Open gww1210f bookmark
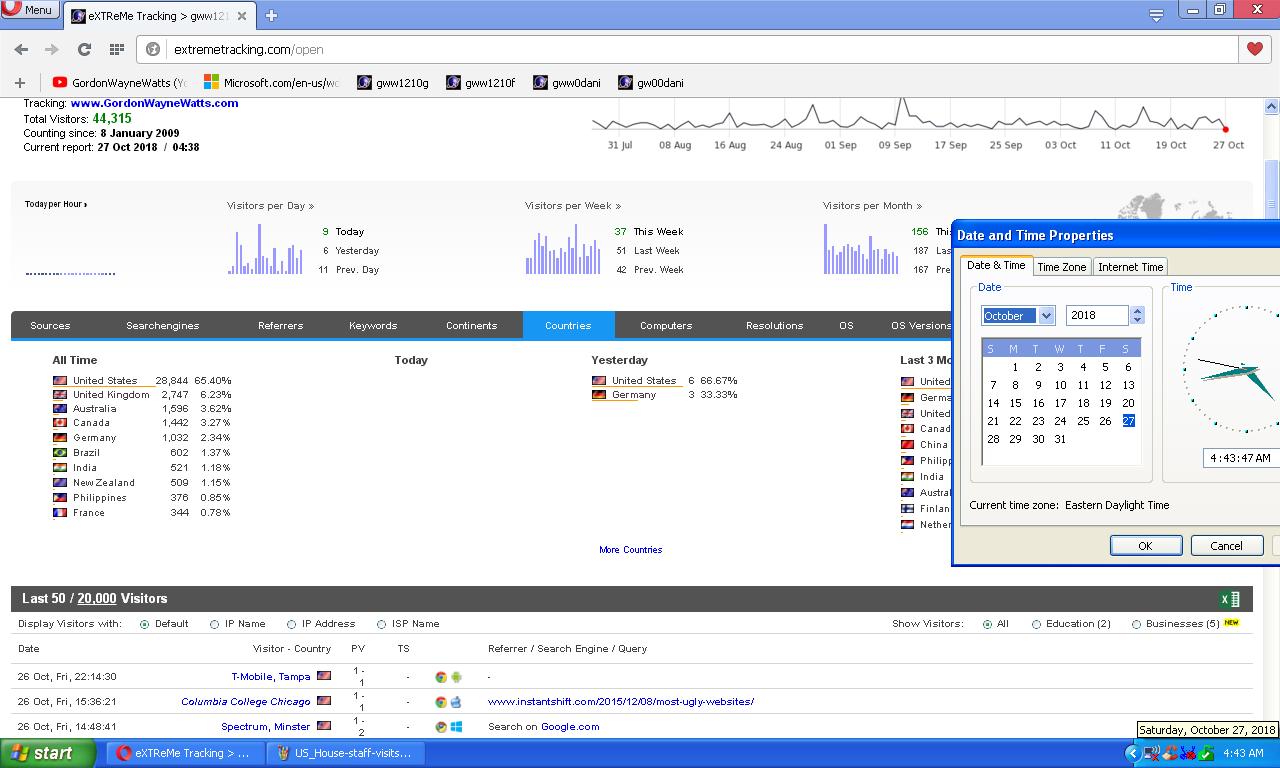 (x=481, y=83)
